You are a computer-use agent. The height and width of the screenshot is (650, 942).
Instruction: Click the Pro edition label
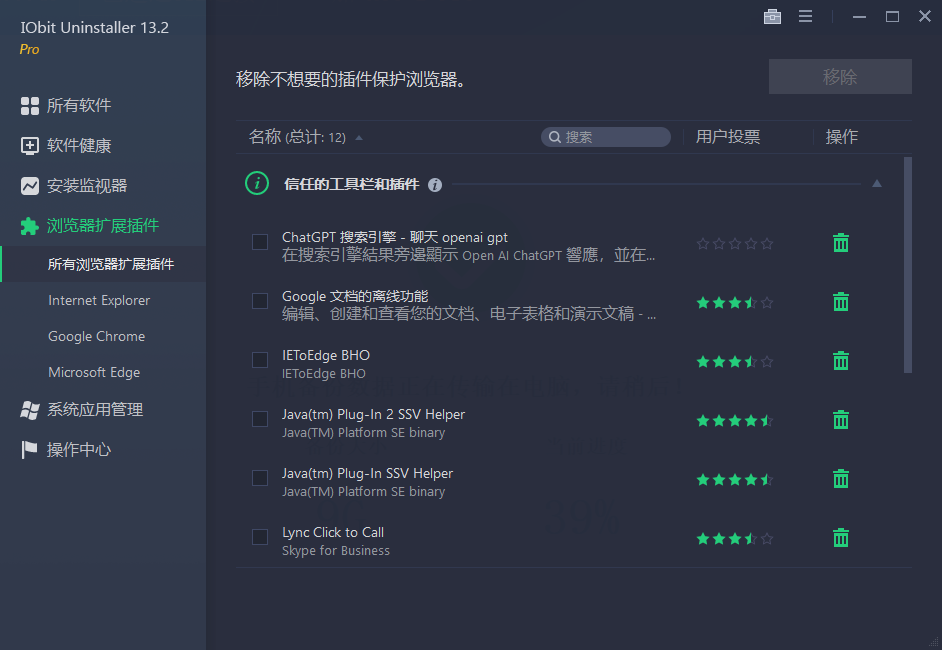(29, 49)
